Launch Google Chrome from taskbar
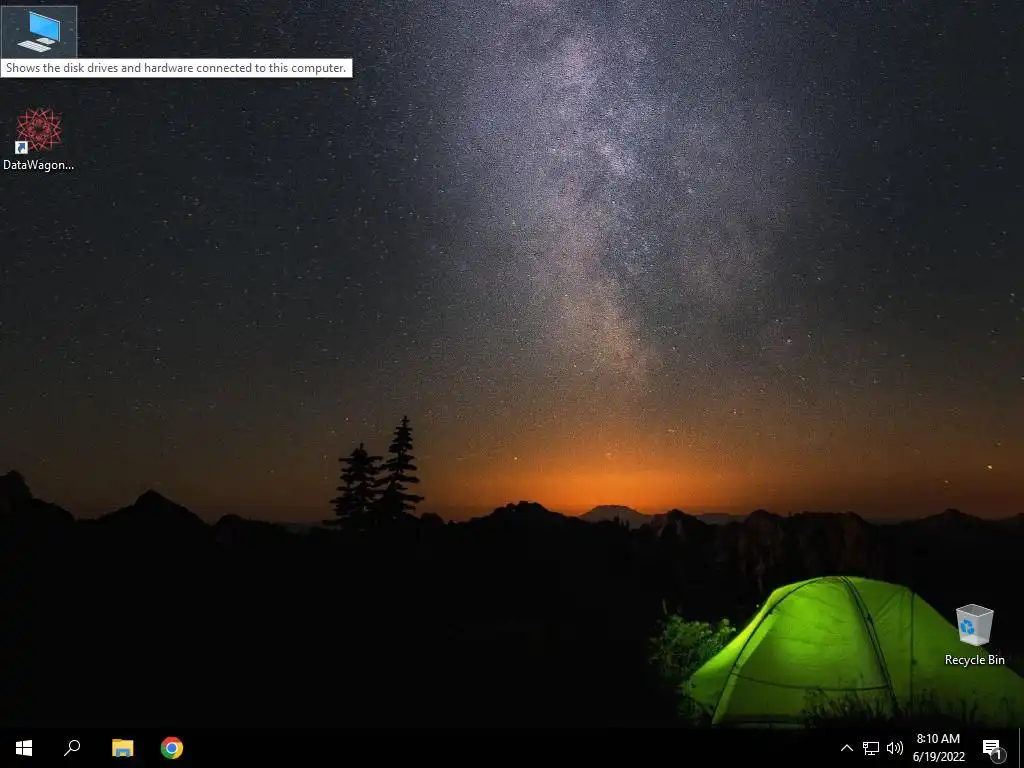The width and height of the screenshot is (1024, 768). click(172, 748)
